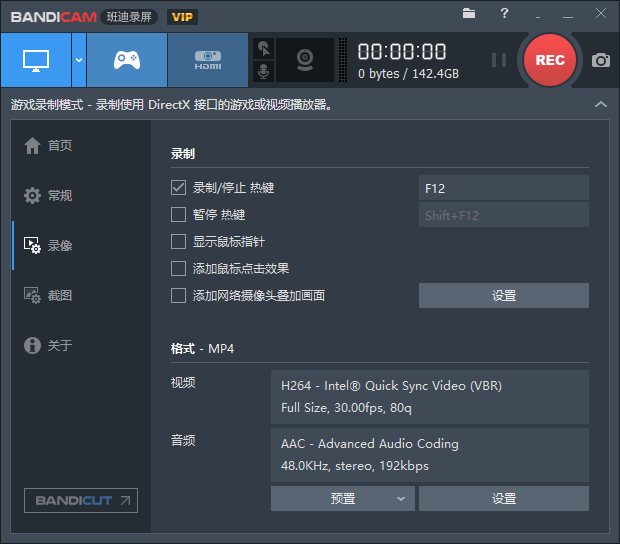
Task: Check 添加鼠标点击效果 option
Action: point(178,268)
